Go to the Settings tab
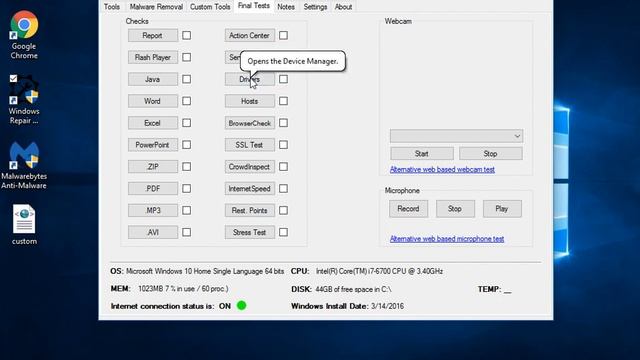640x360 pixels. 315,7
